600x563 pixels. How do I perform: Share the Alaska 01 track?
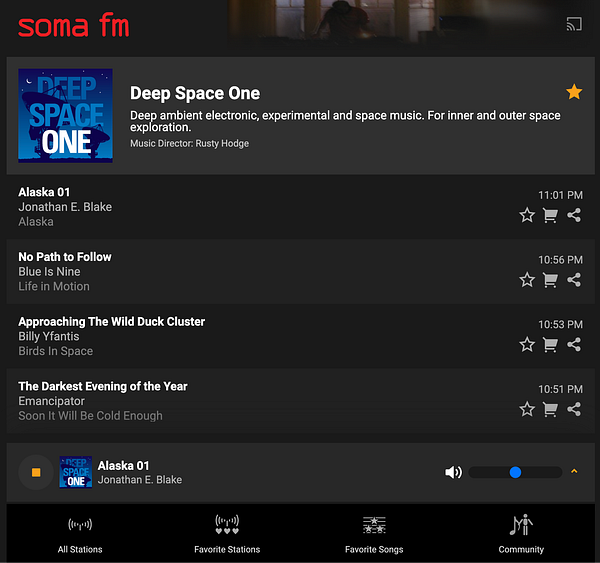[574, 215]
